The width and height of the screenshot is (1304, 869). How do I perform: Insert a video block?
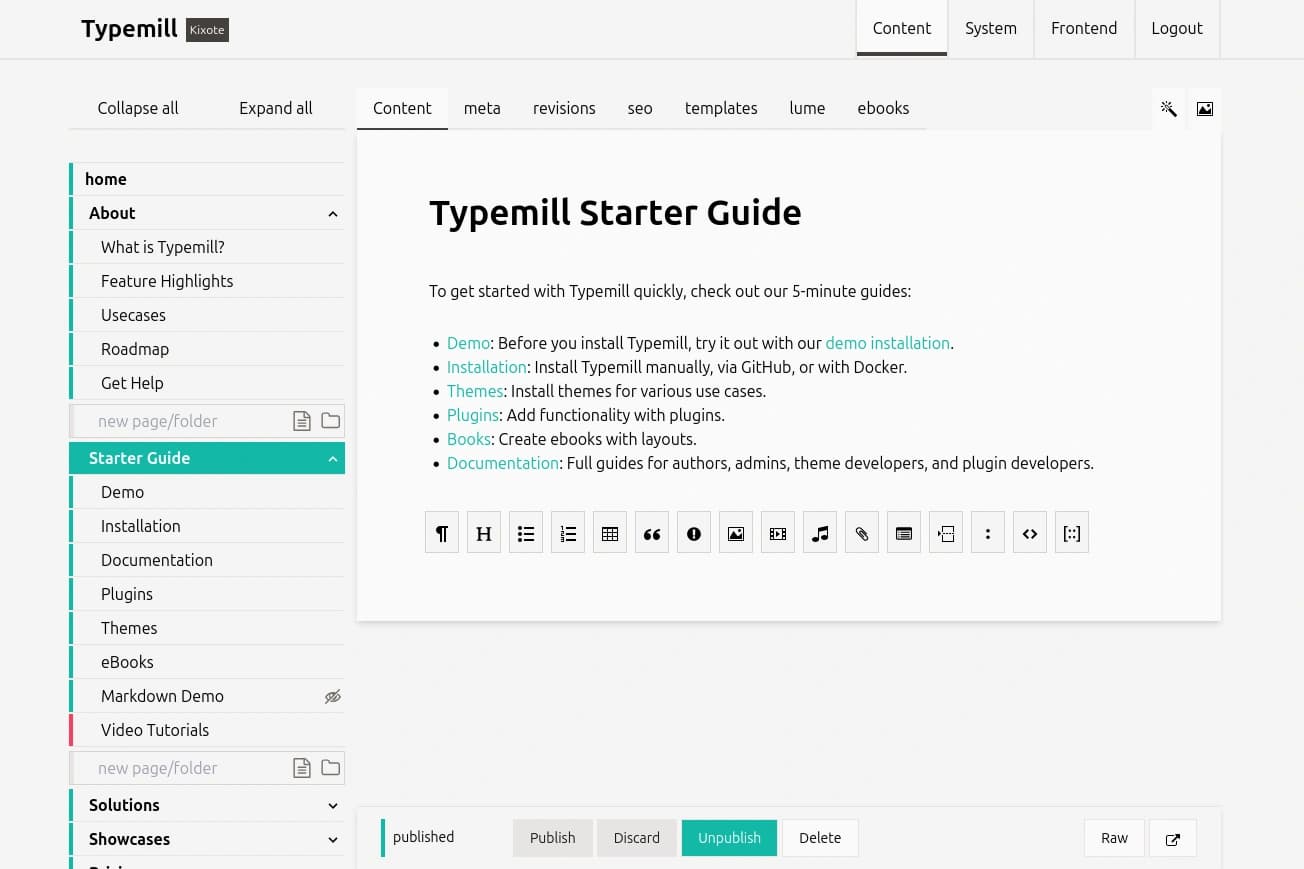pyautogui.click(x=778, y=534)
